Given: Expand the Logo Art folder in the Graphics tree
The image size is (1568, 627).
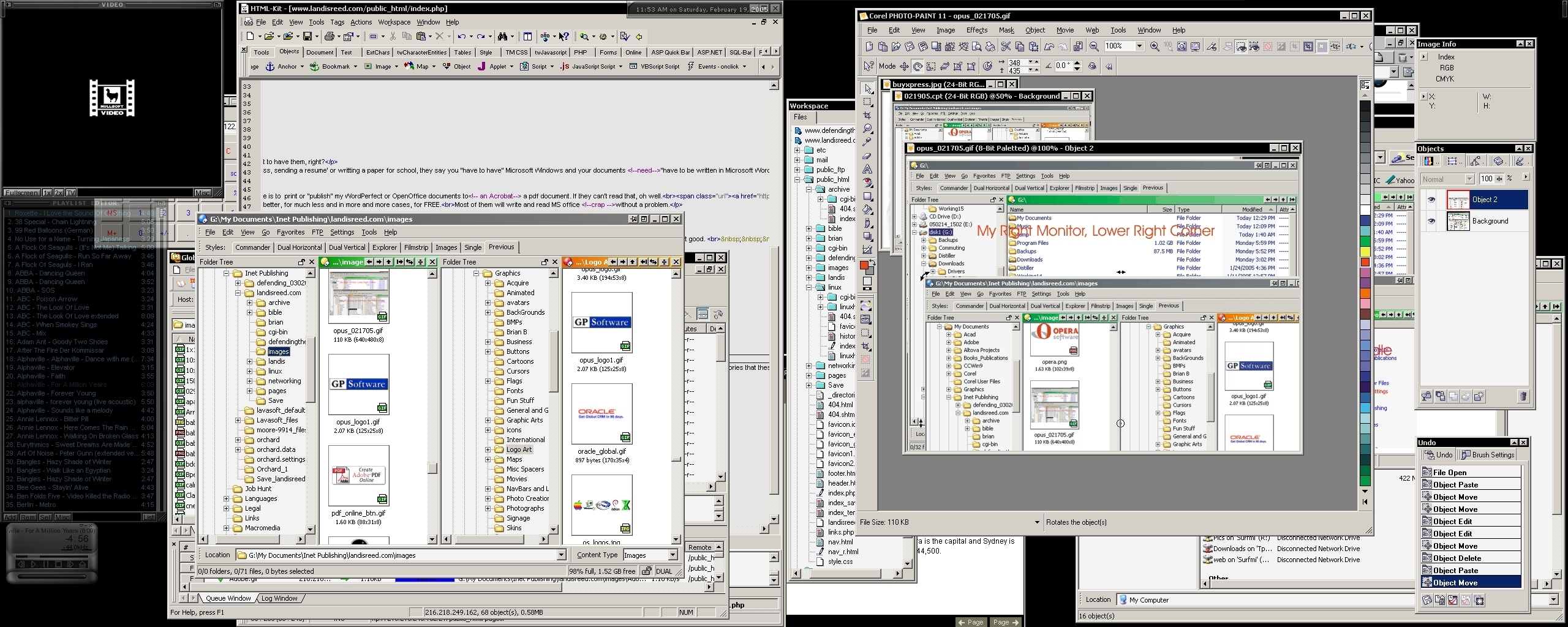Looking at the screenshot, I should coord(488,449).
